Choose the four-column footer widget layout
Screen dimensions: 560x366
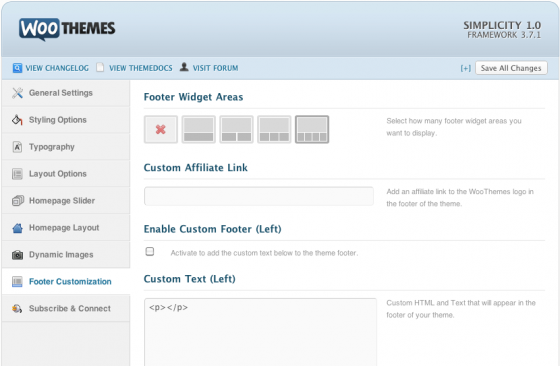(312, 129)
